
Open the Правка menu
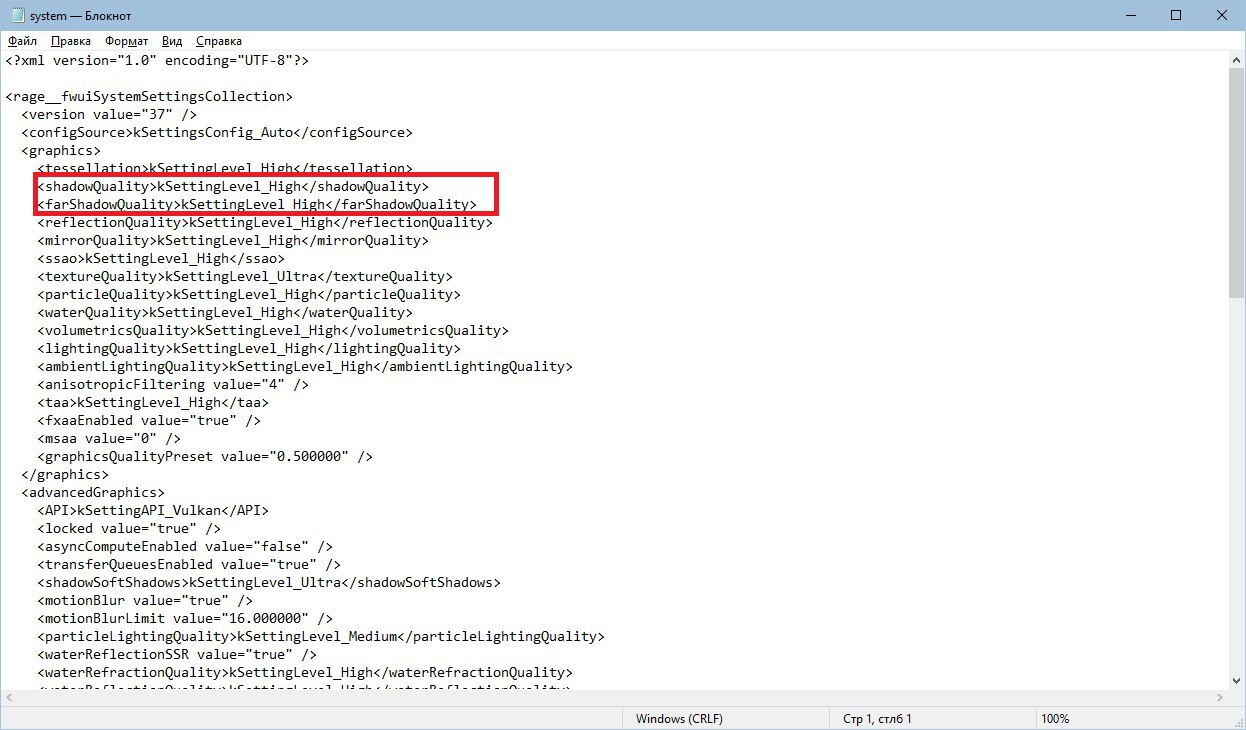70,41
